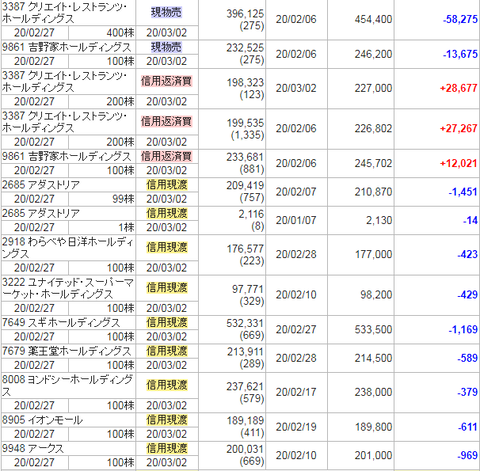Click 信用返済買 label in 199,535 row
The height and width of the screenshot is (471, 480).
166,122
